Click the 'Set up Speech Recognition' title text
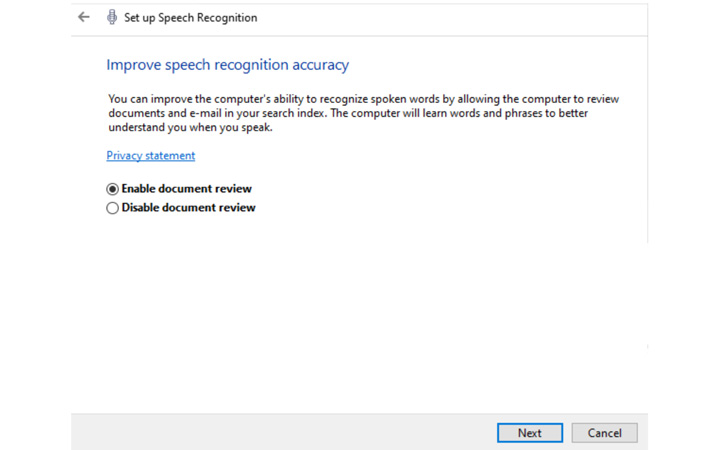The image size is (720, 450). (191, 18)
